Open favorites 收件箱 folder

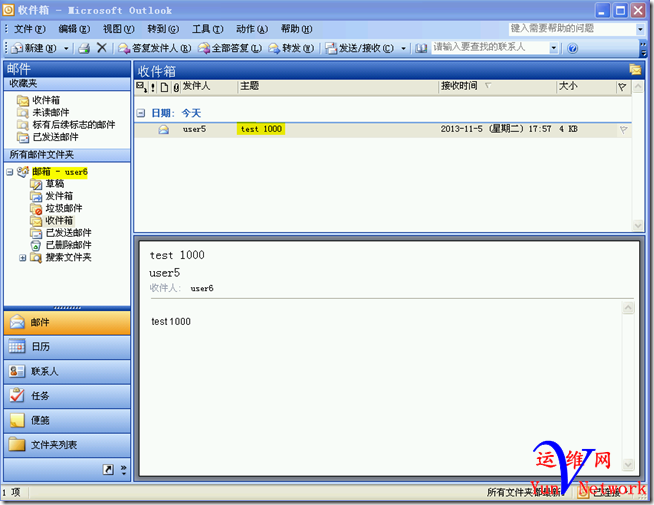point(46,100)
